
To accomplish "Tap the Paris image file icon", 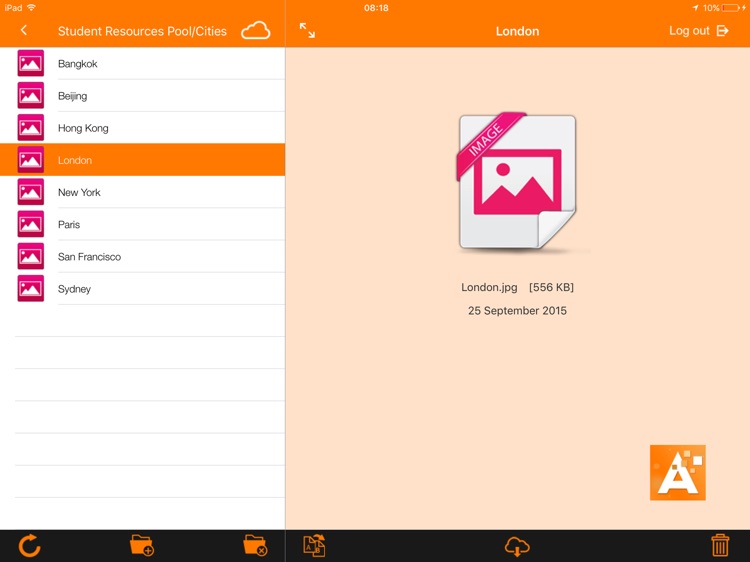I will 31,224.
